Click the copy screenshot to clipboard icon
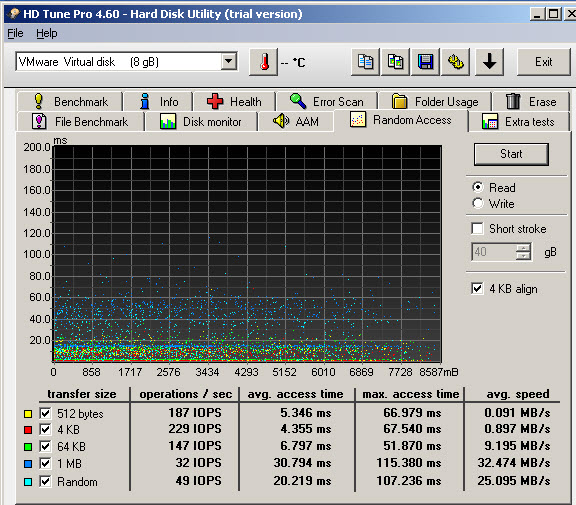576x505 pixels. 395,62
